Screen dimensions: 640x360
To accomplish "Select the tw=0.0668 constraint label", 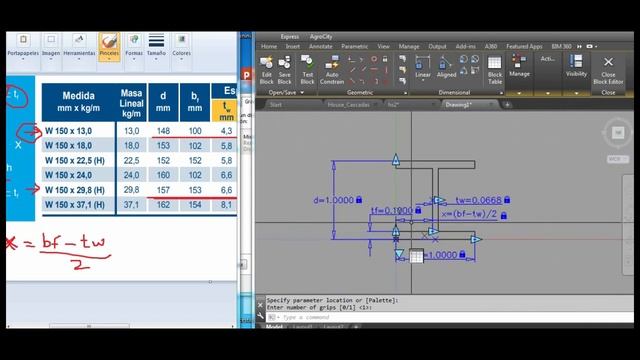I will tap(482, 200).
